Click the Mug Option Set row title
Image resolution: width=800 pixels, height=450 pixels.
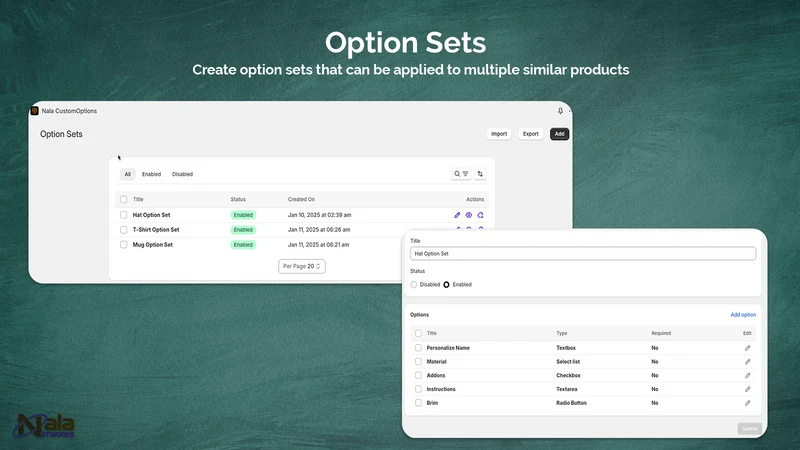pos(153,245)
